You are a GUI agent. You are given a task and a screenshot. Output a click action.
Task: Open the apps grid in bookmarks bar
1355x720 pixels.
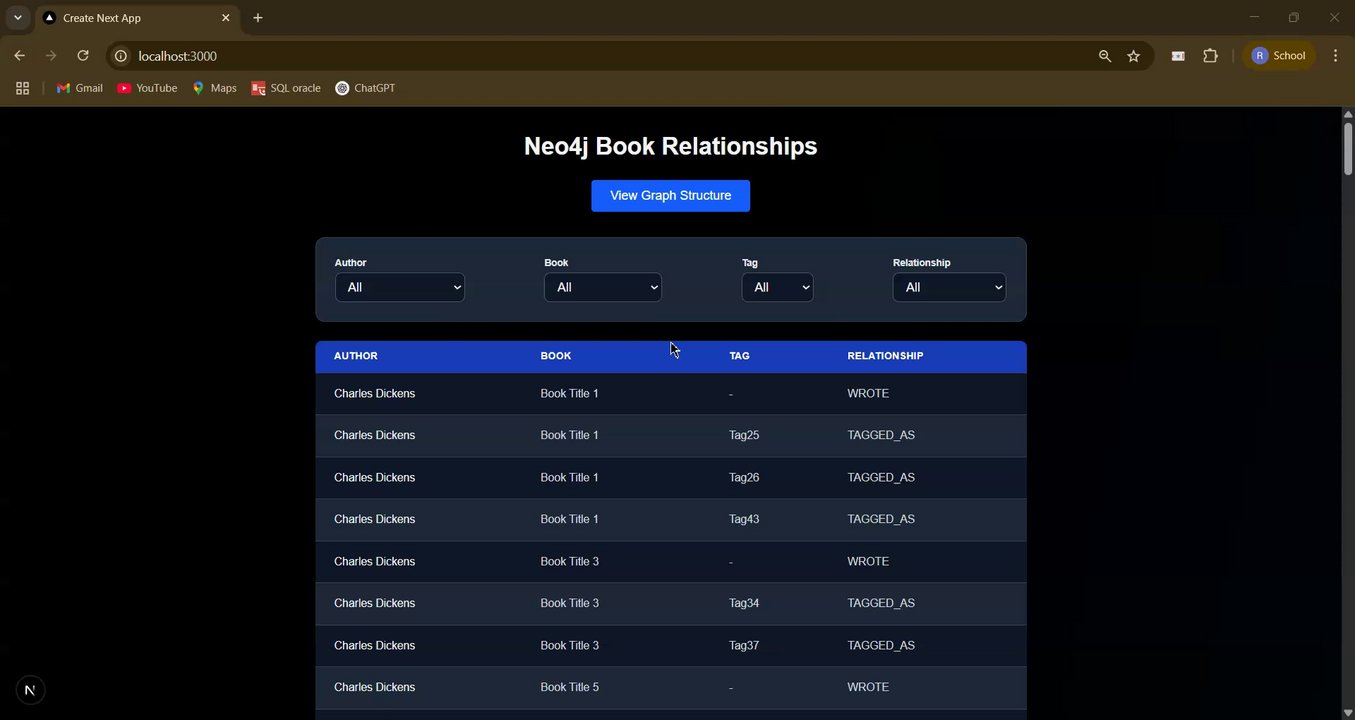[x=22, y=88]
